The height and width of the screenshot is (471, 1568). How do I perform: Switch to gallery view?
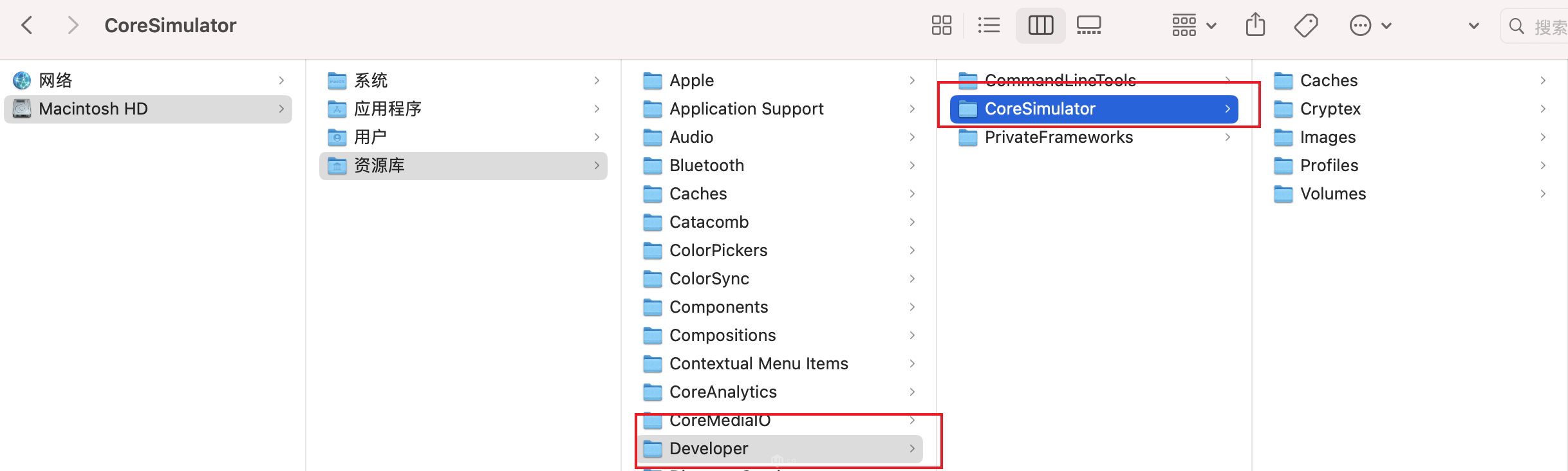click(1089, 26)
